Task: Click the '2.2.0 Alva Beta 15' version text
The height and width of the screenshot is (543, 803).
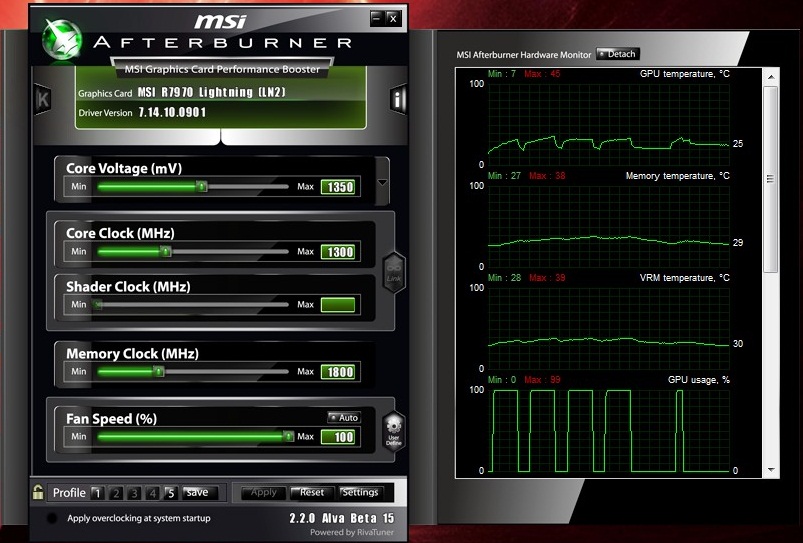Action: pyautogui.click(x=342, y=518)
